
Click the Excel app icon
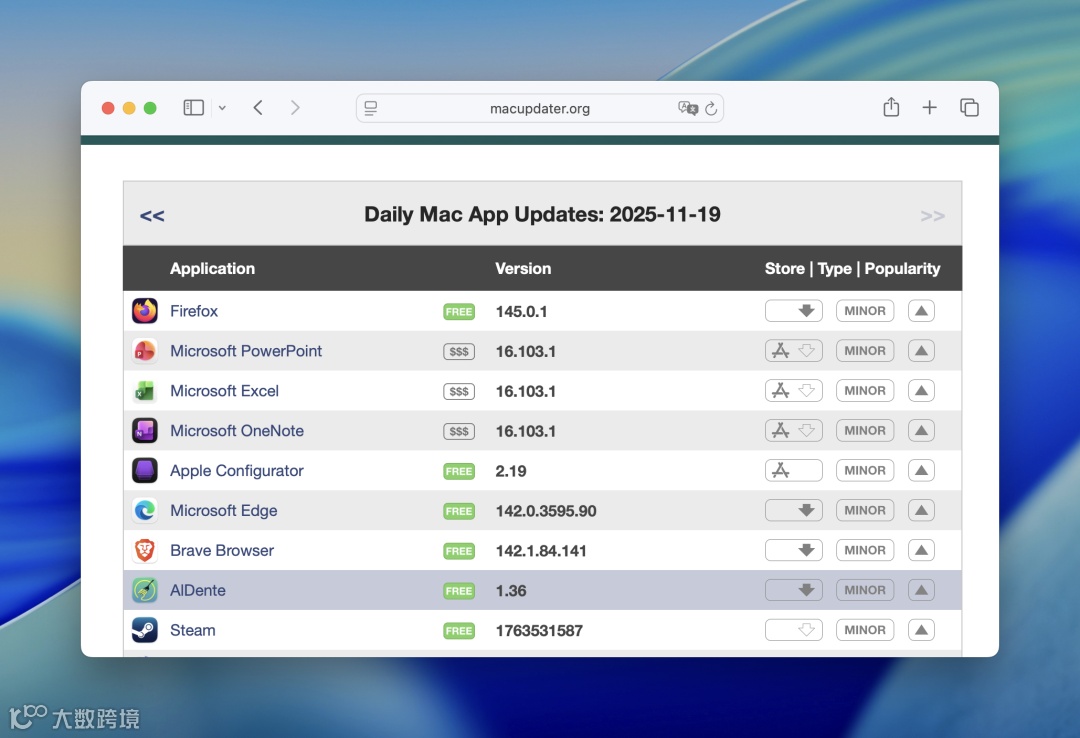145,391
